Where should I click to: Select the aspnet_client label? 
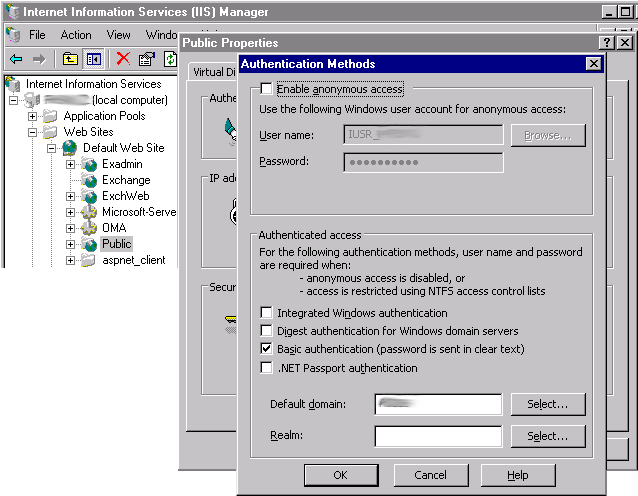[134, 260]
